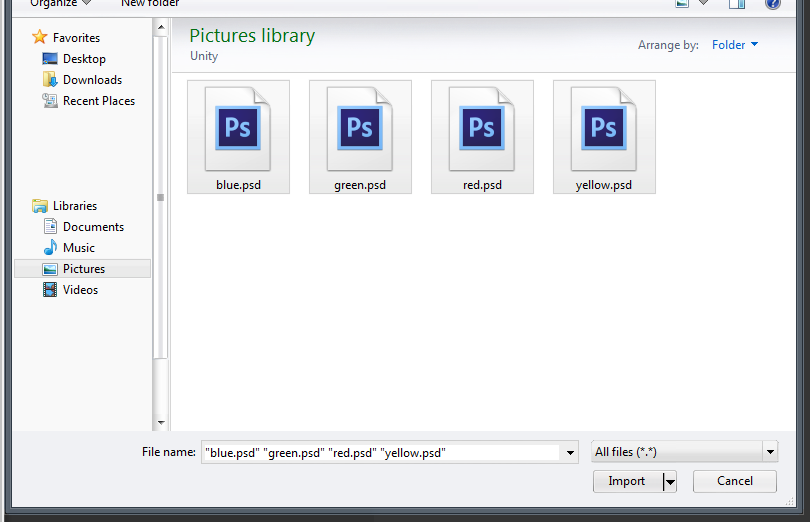Click the Change your view icon

pyautogui.click(x=682, y=4)
